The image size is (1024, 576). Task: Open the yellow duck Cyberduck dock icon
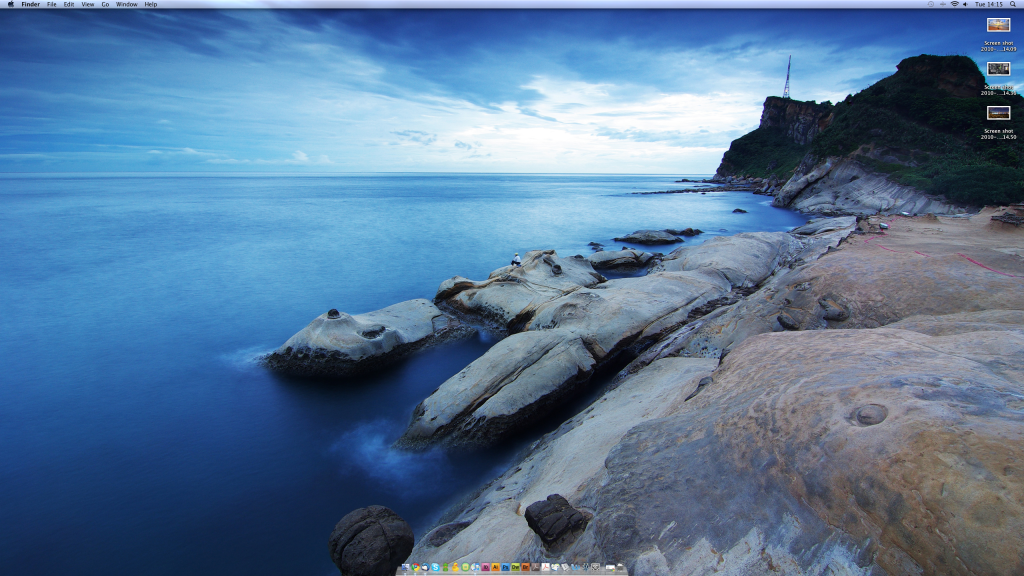pyautogui.click(x=455, y=567)
